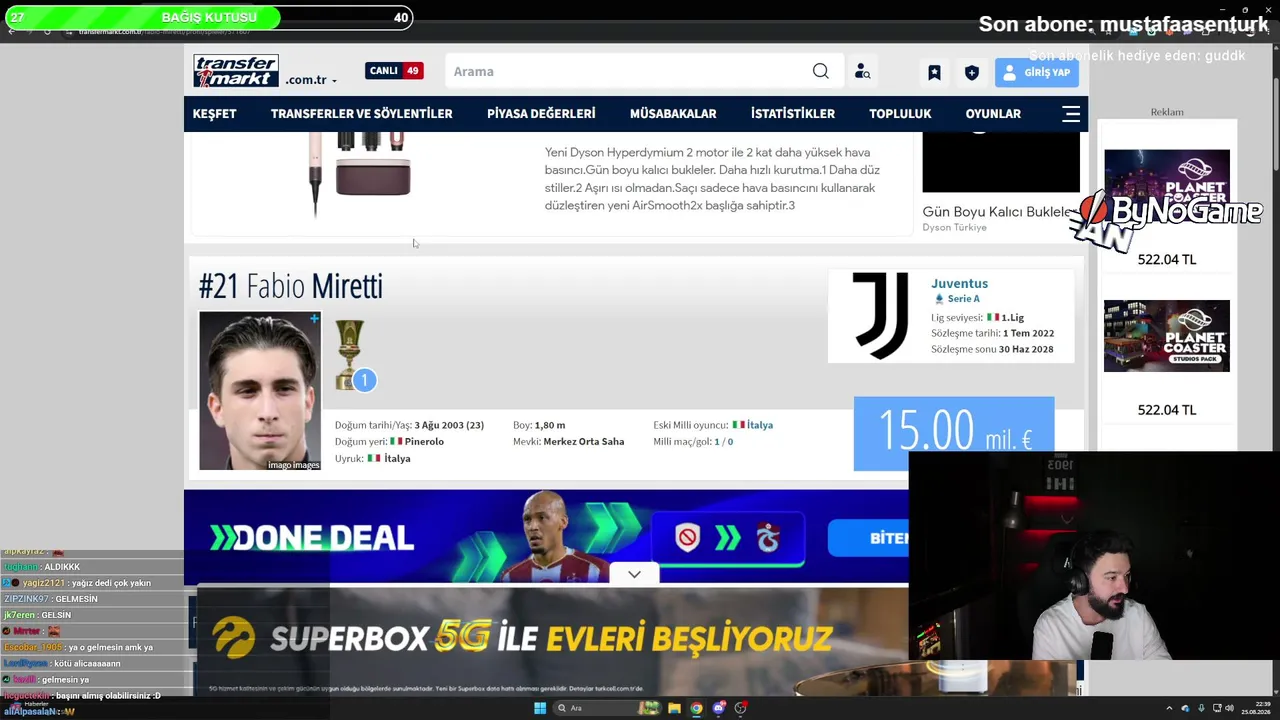This screenshot has width=1280, height=720.
Task: Open Fabio Miretti's profile photo
Action: click(260, 391)
